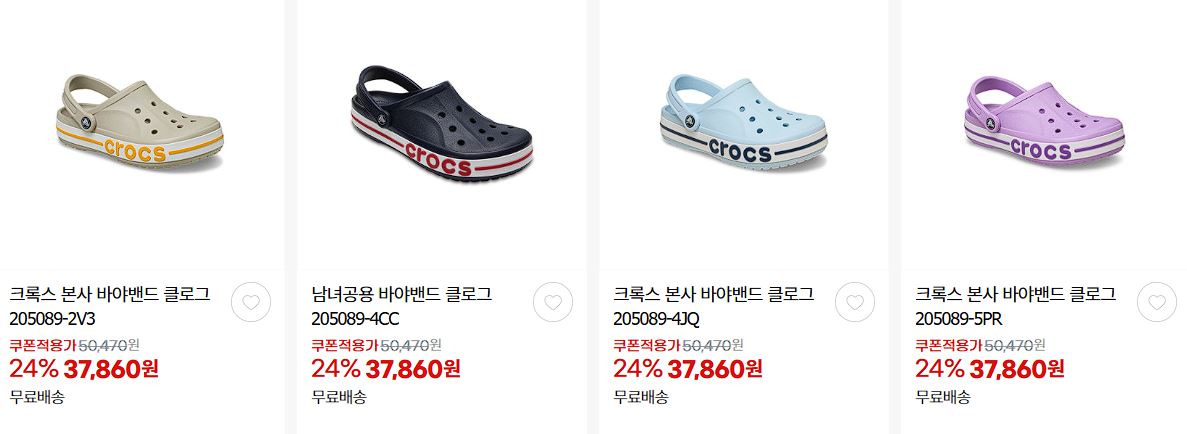This screenshot has width=1187, height=434.
Task: Open the purple Crocs clog image
Action: (x=1045, y=121)
